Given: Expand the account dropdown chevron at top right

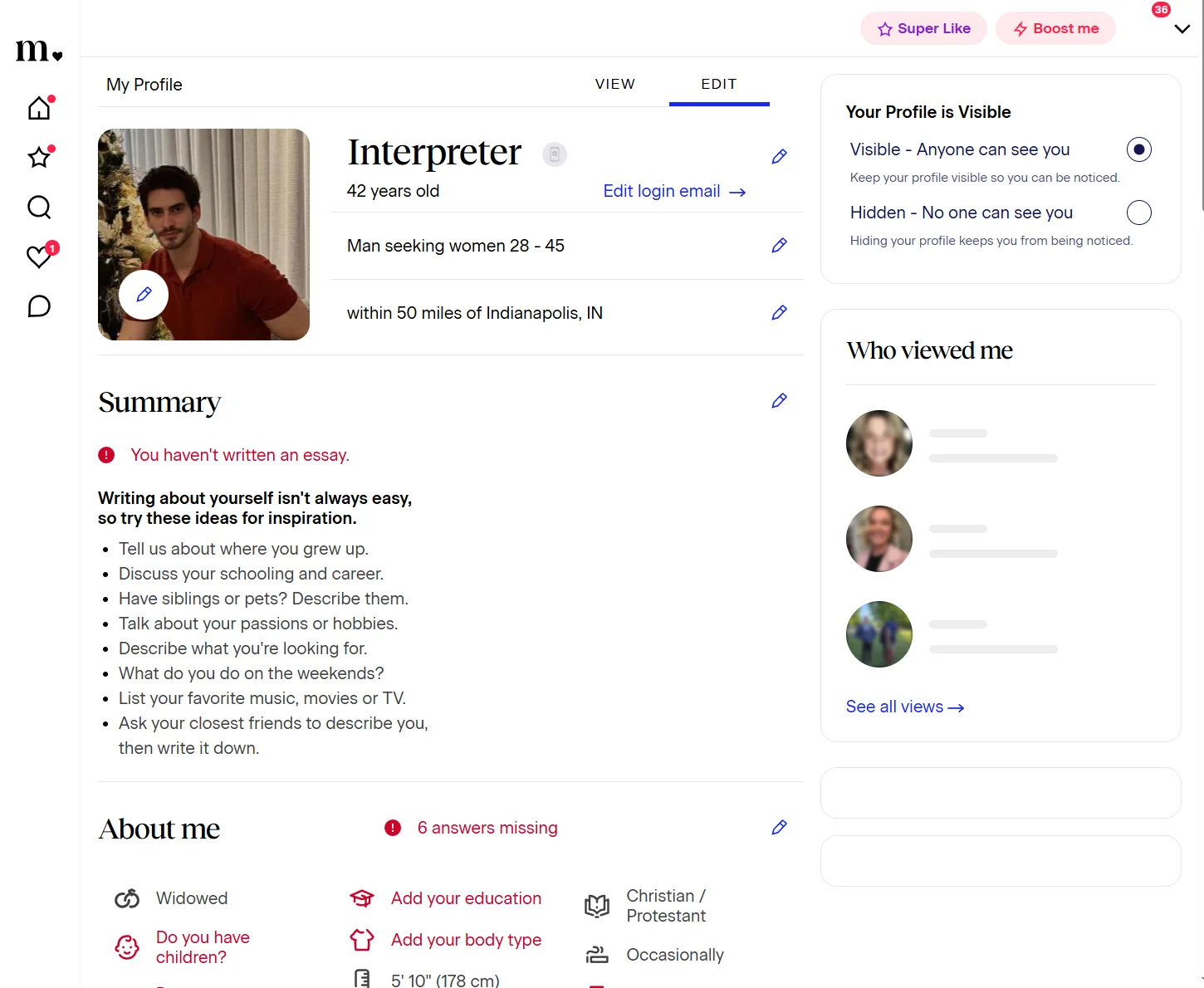Looking at the screenshot, I should click(1182, 29).
